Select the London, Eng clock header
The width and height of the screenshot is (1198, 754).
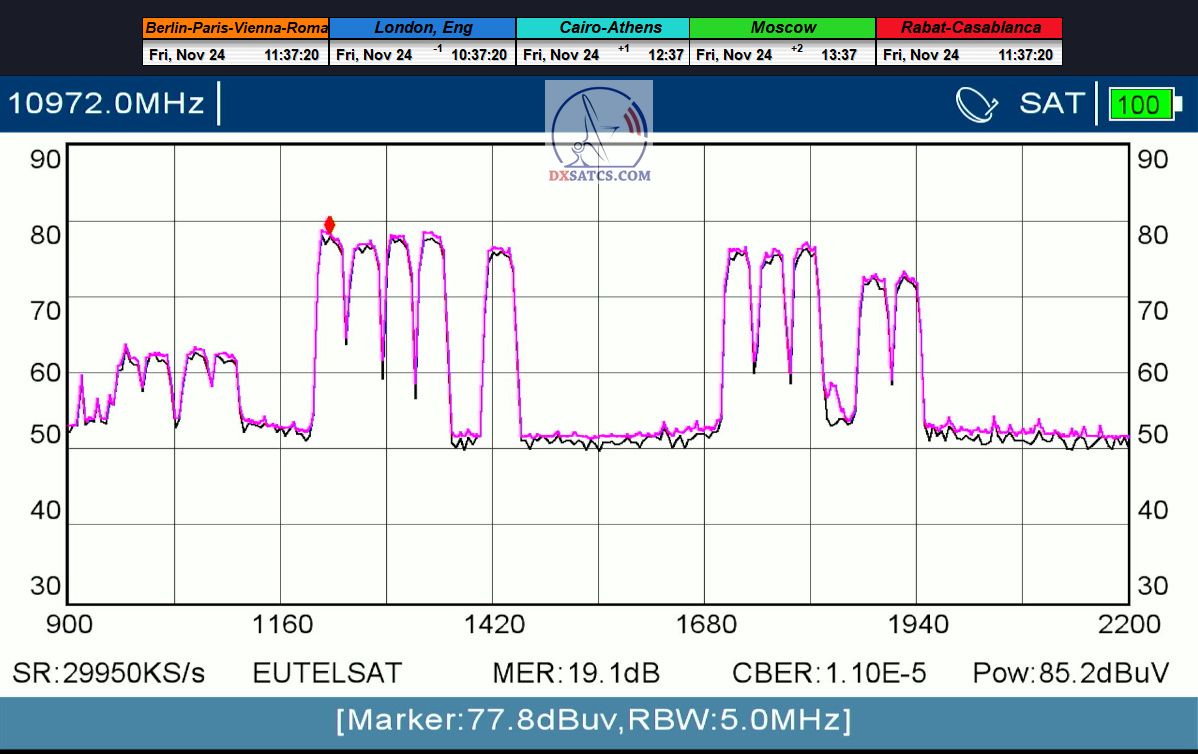(x=422, y=28)
